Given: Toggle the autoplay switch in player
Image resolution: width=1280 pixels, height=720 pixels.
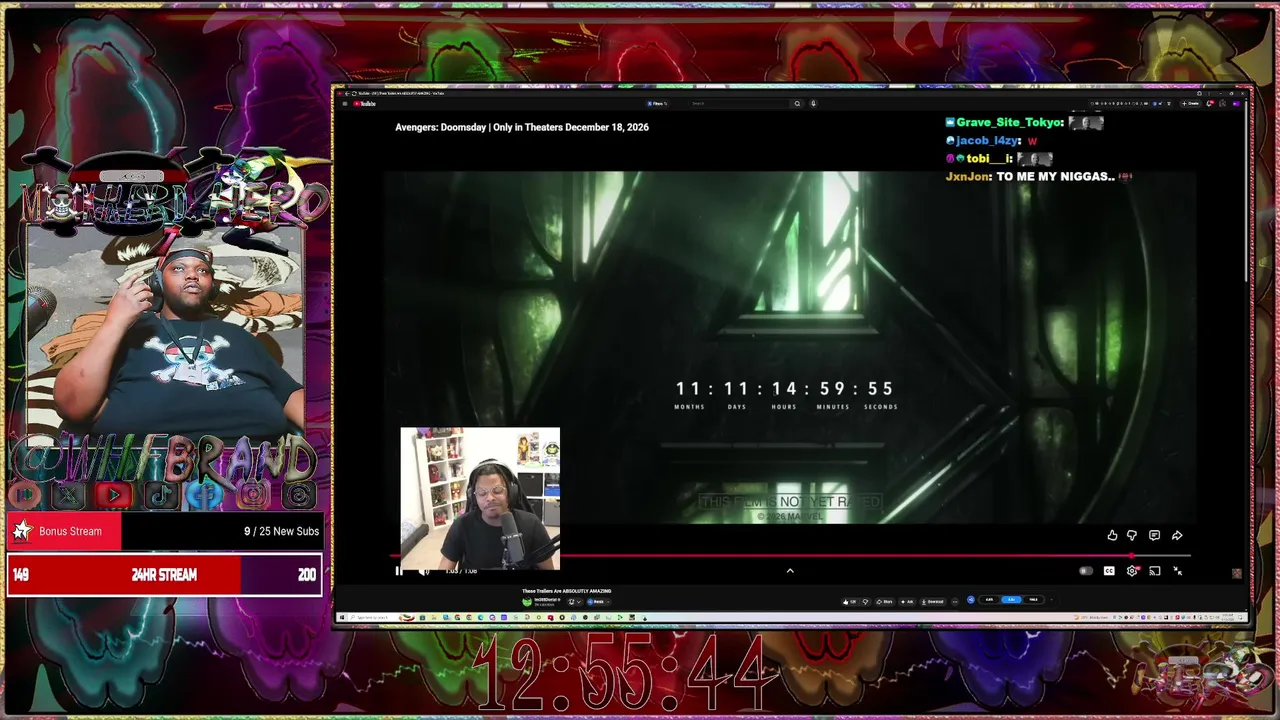Looking at the screenshot, I should 1086,571.
